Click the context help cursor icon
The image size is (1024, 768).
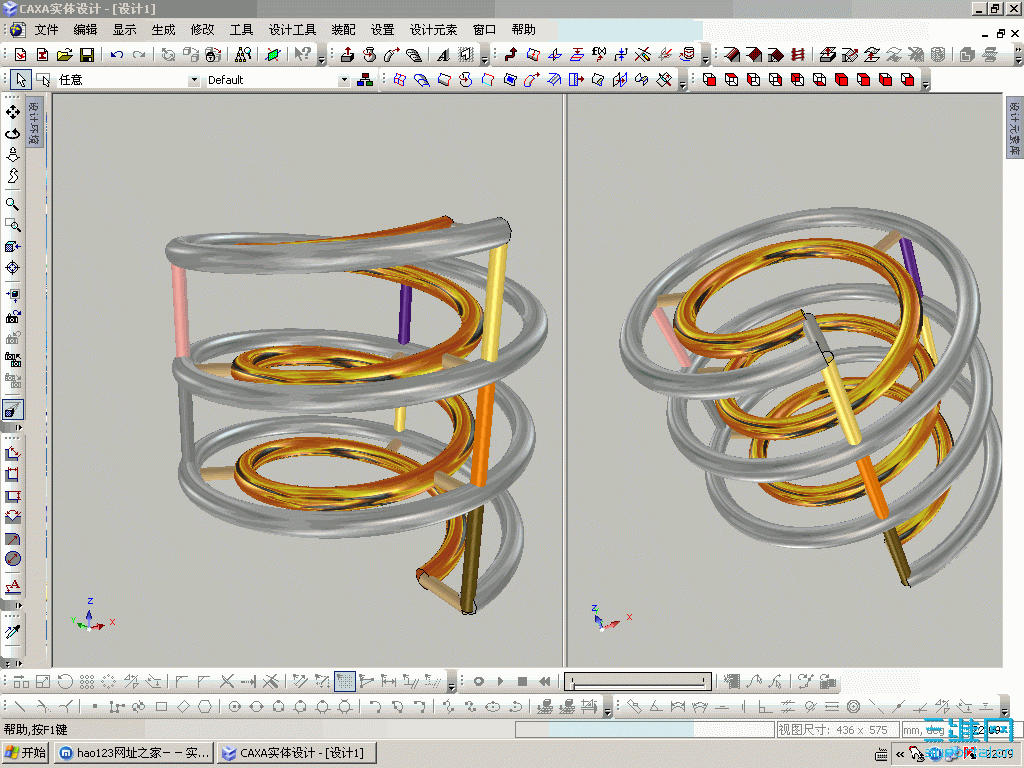tap(302, 55)
